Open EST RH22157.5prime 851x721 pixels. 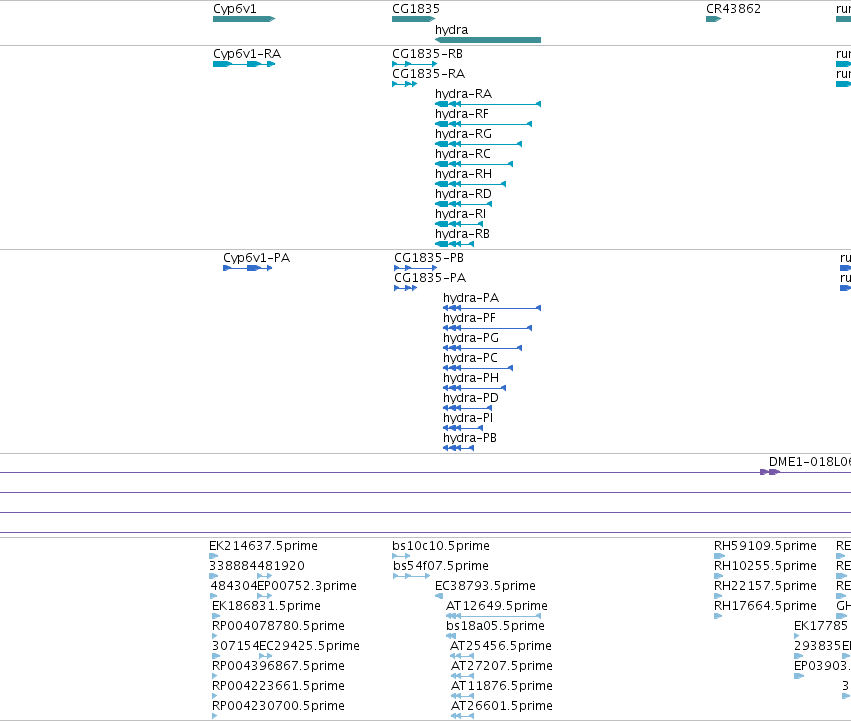click(x=717, y=596)
